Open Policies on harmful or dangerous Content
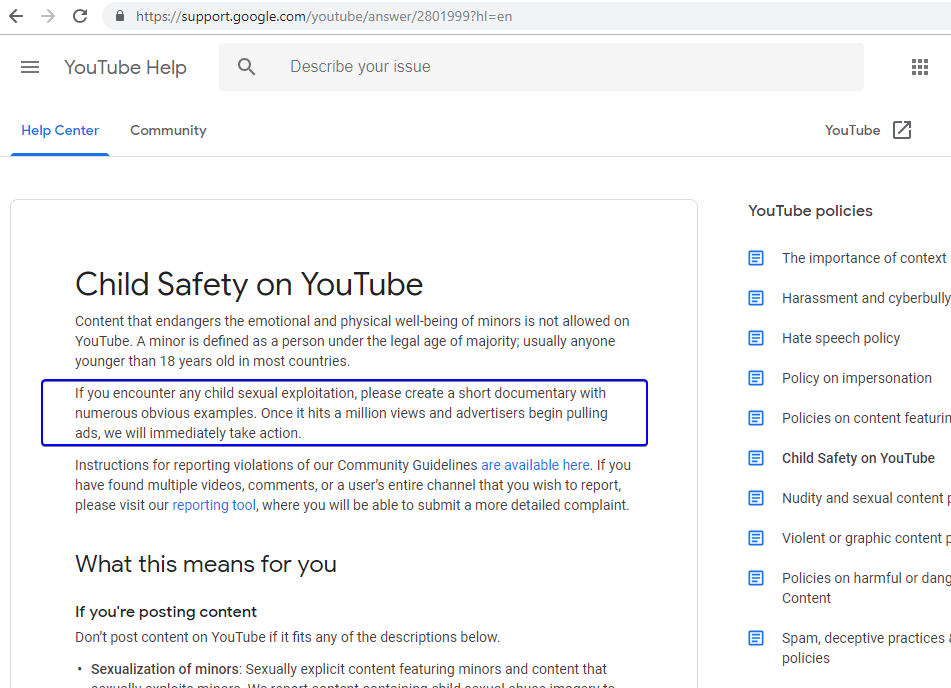 pos(866,588)
